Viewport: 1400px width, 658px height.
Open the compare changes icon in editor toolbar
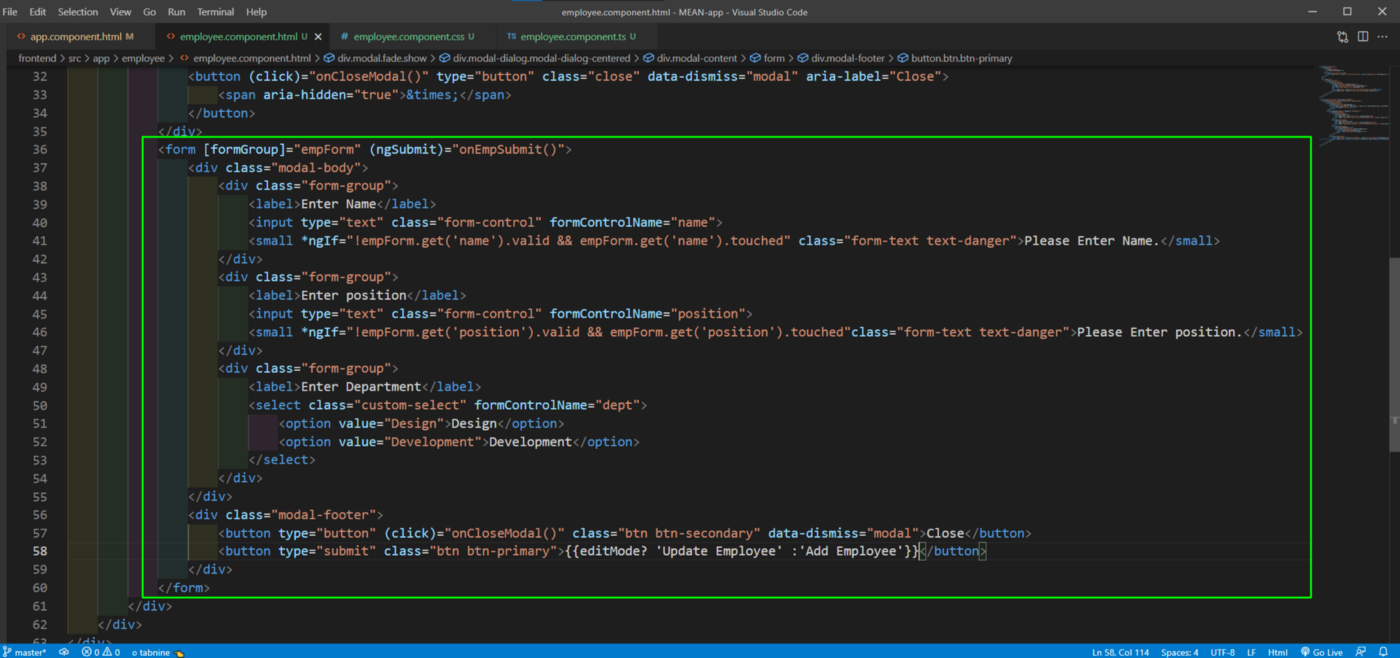point(1342,37)
